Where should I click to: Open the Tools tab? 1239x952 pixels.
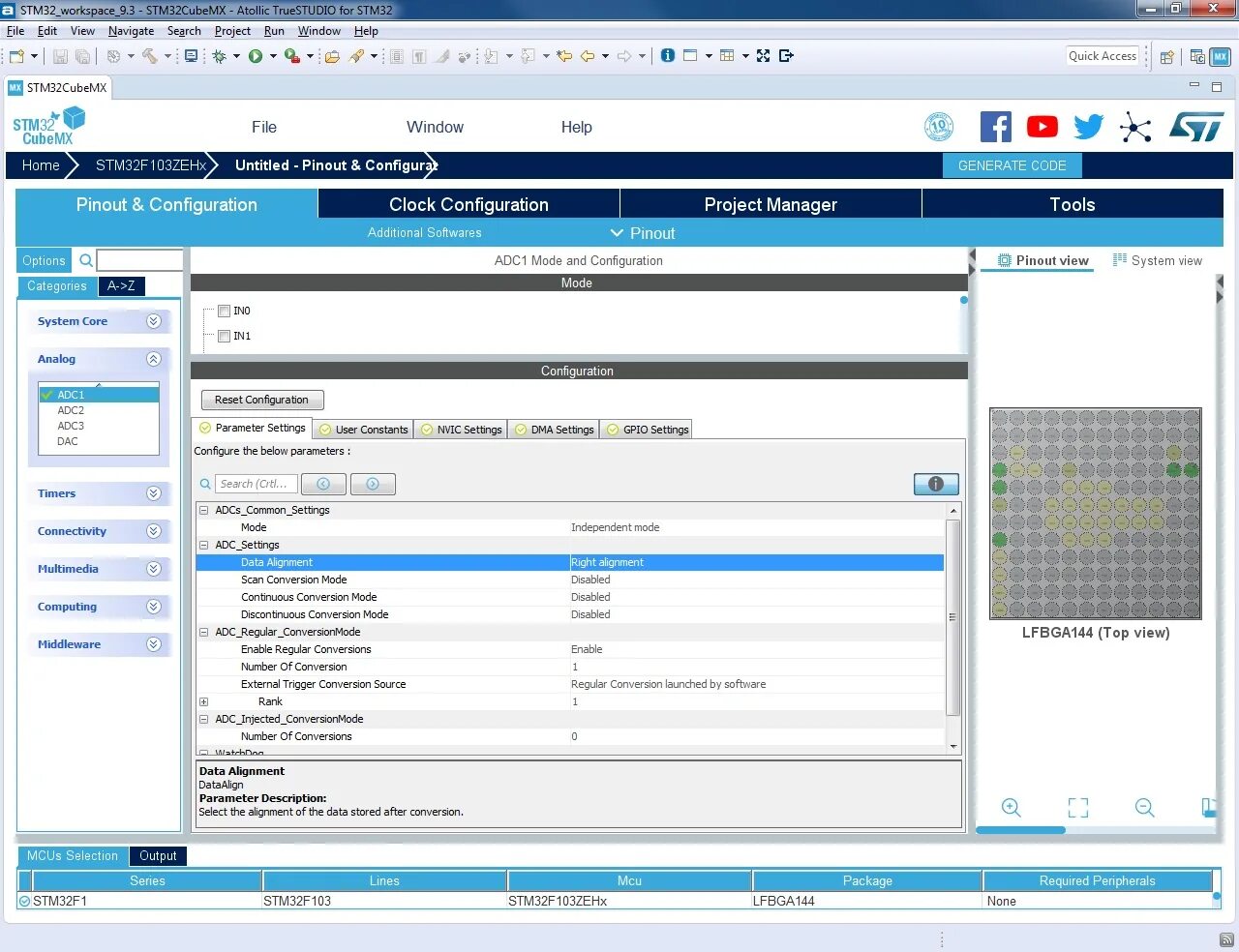tap(1073, 204)
